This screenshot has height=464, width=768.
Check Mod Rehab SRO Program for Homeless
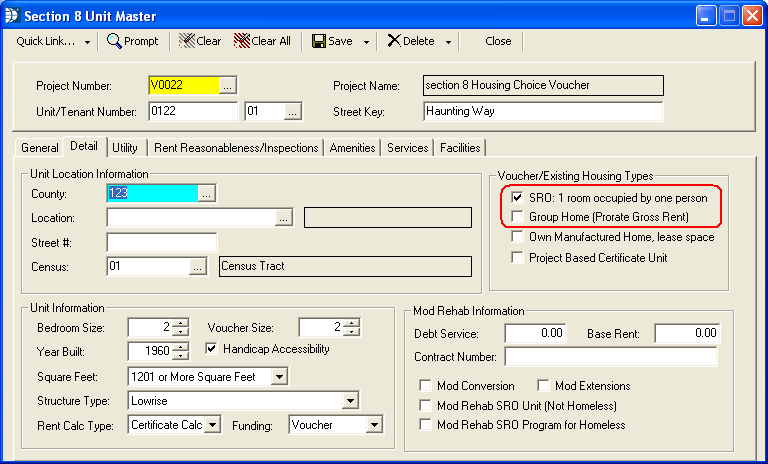click(425, 424)
